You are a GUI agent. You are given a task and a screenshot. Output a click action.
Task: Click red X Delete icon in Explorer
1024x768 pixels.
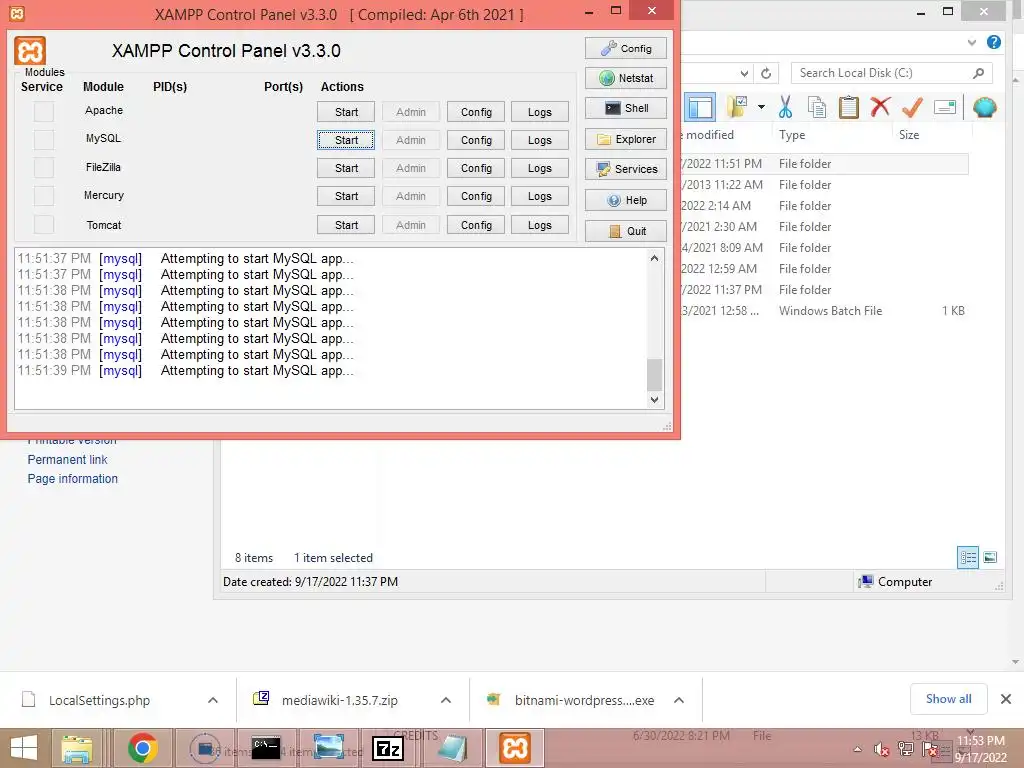pos(880,106)
